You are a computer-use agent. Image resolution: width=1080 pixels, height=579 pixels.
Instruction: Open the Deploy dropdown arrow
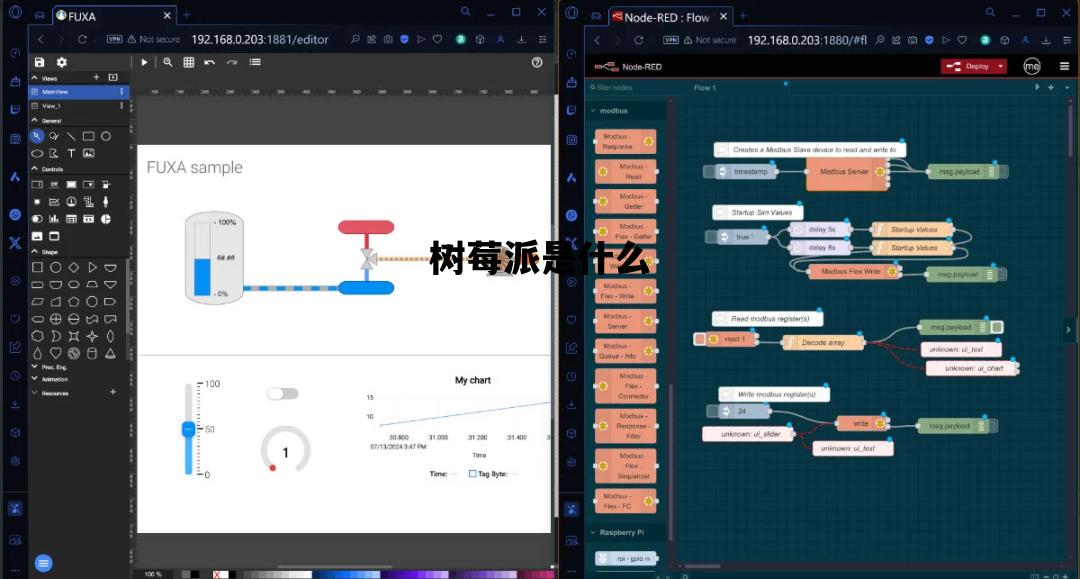(1000, 66)
